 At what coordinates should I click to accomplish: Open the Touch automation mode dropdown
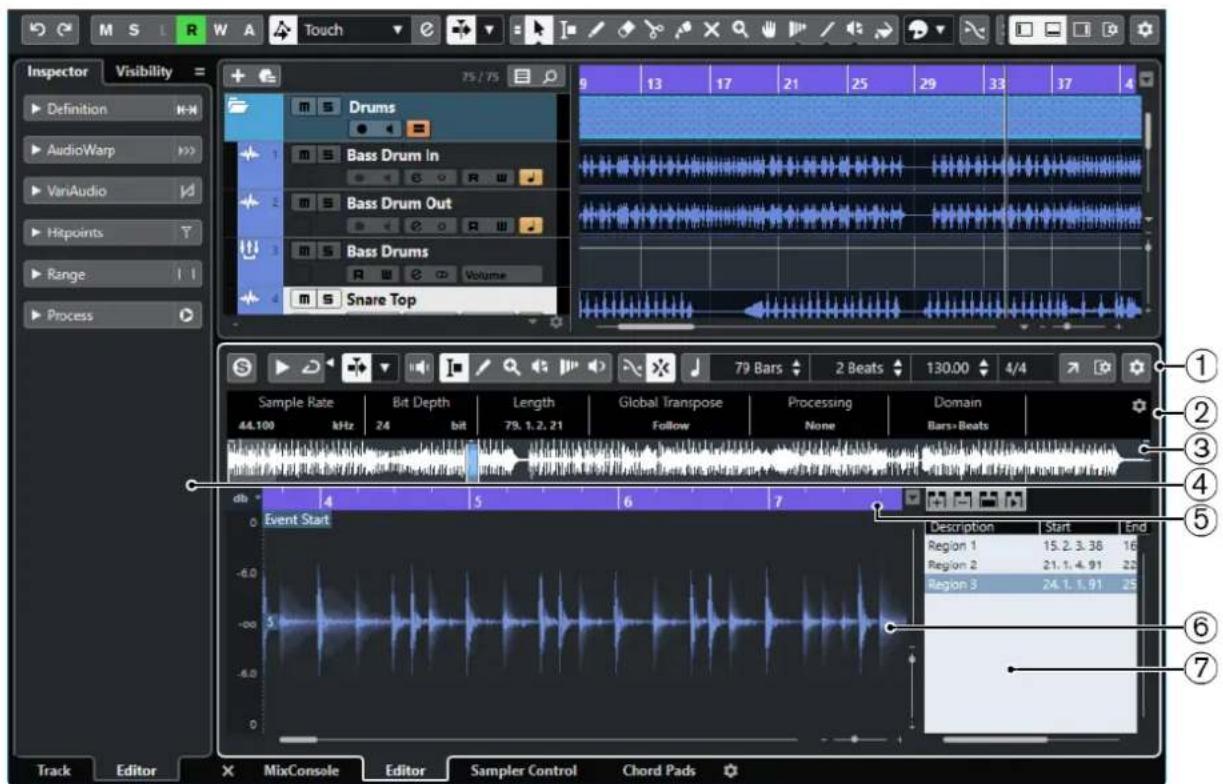pyautogui.click(x=398, y=30)
